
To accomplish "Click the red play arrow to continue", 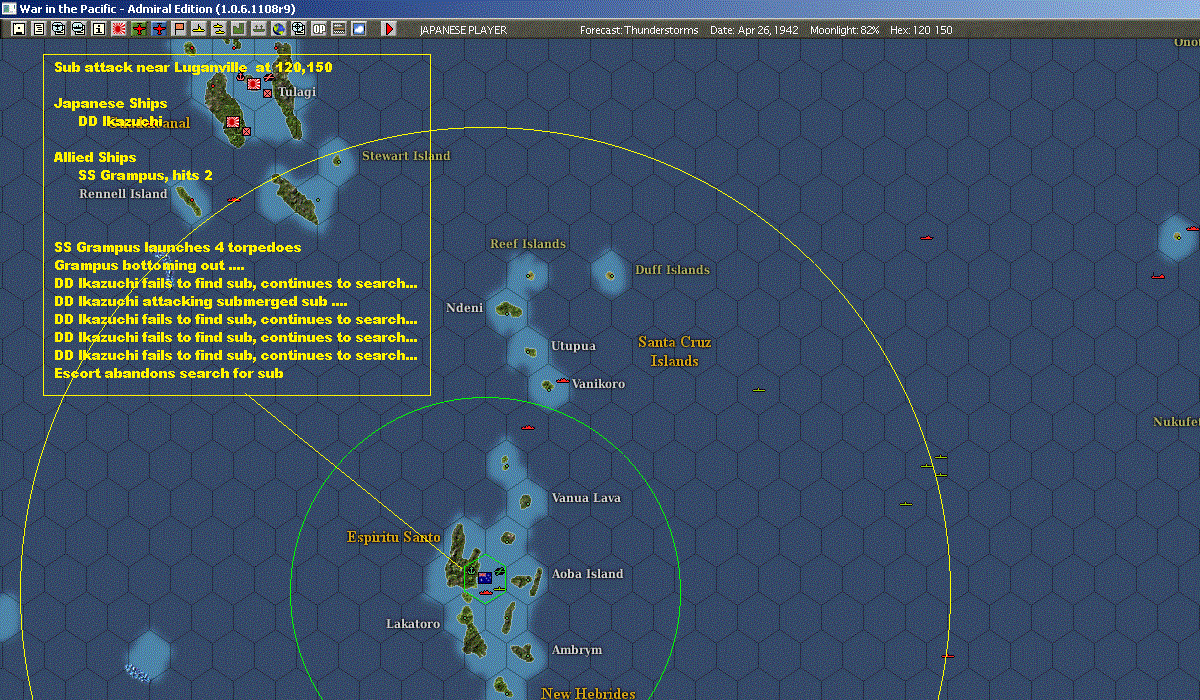I will pyautogui.click(x=389, y=29).
